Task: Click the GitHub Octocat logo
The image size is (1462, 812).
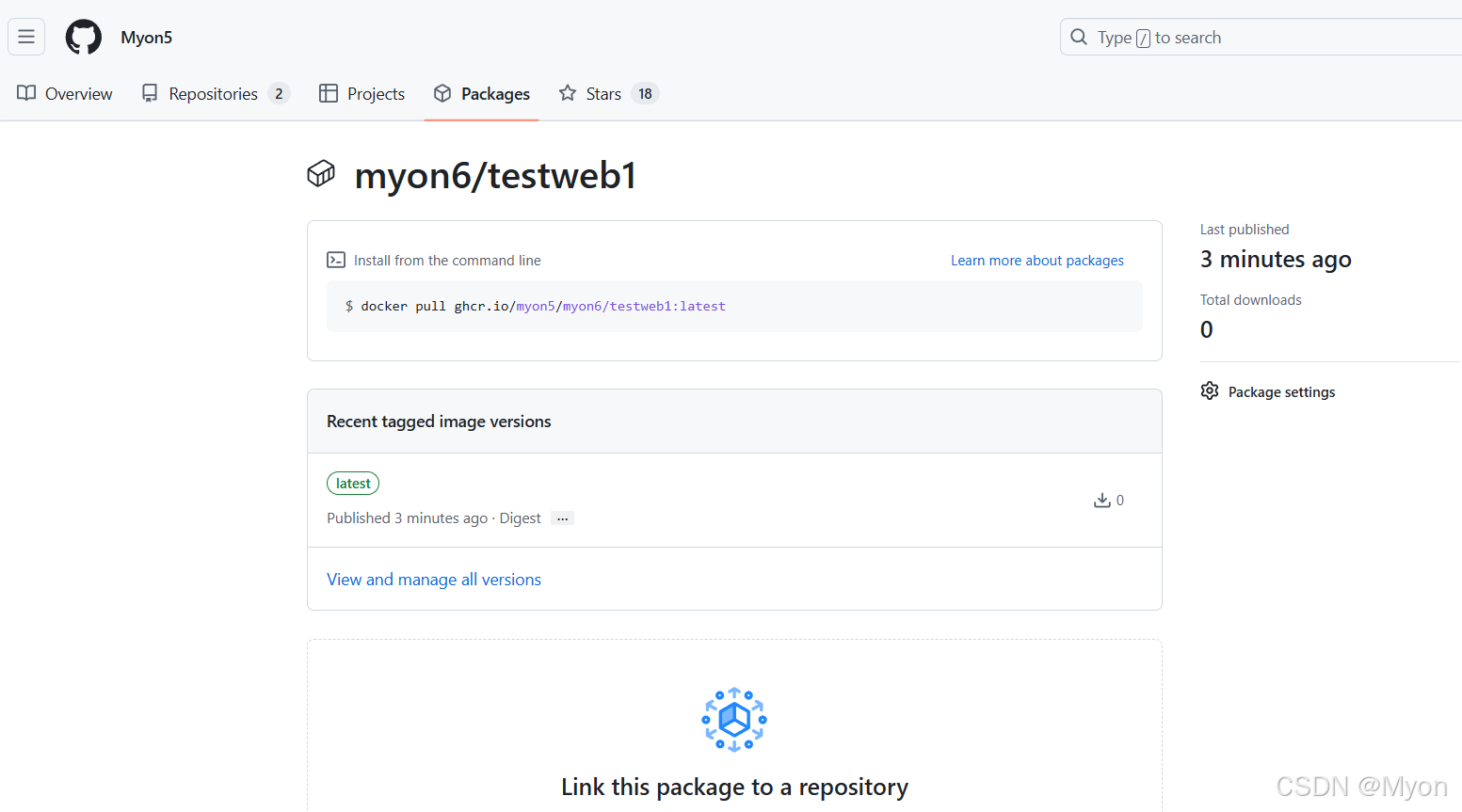Action: 83,37
